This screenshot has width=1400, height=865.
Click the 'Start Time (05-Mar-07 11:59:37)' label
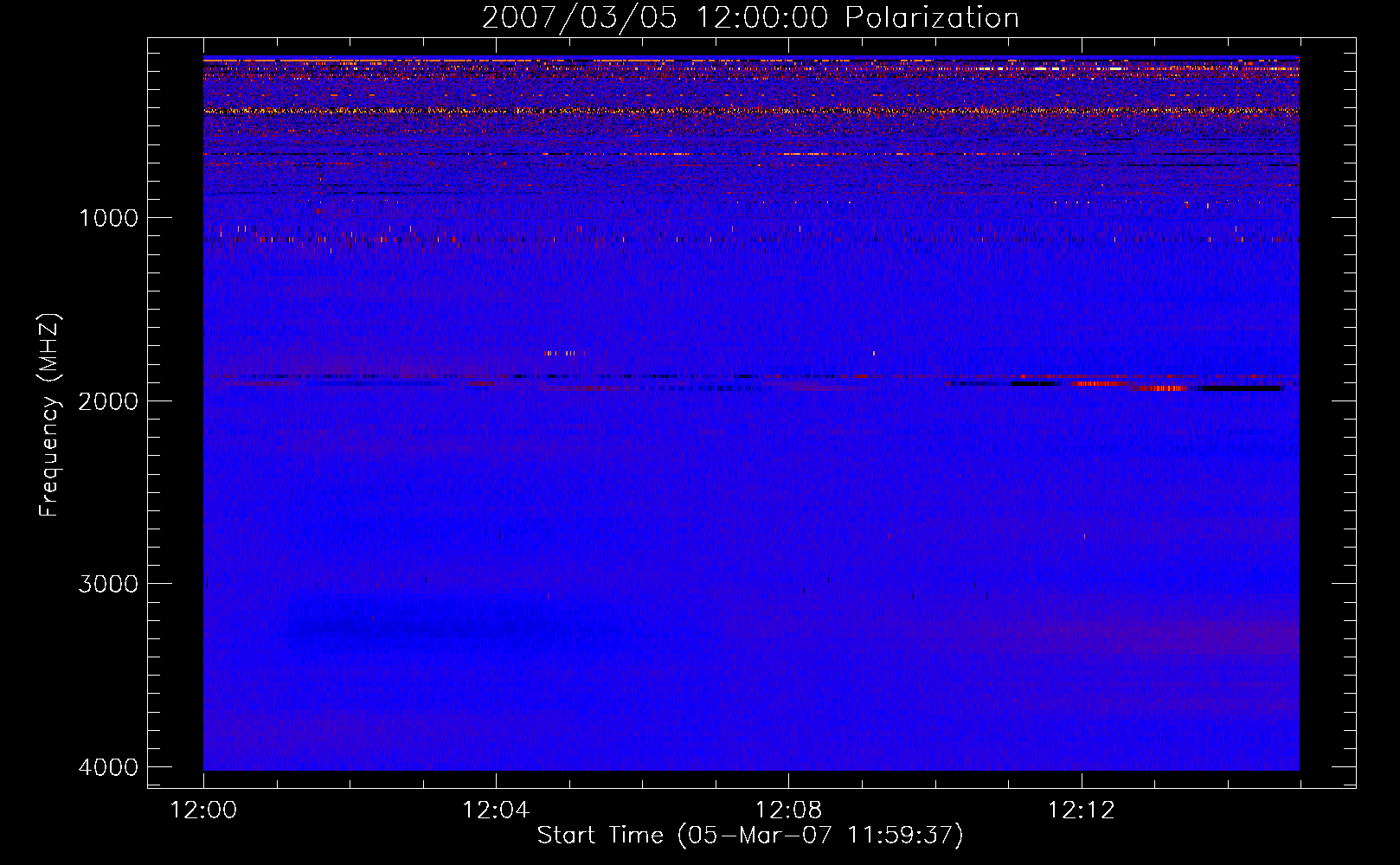point(750,835)
